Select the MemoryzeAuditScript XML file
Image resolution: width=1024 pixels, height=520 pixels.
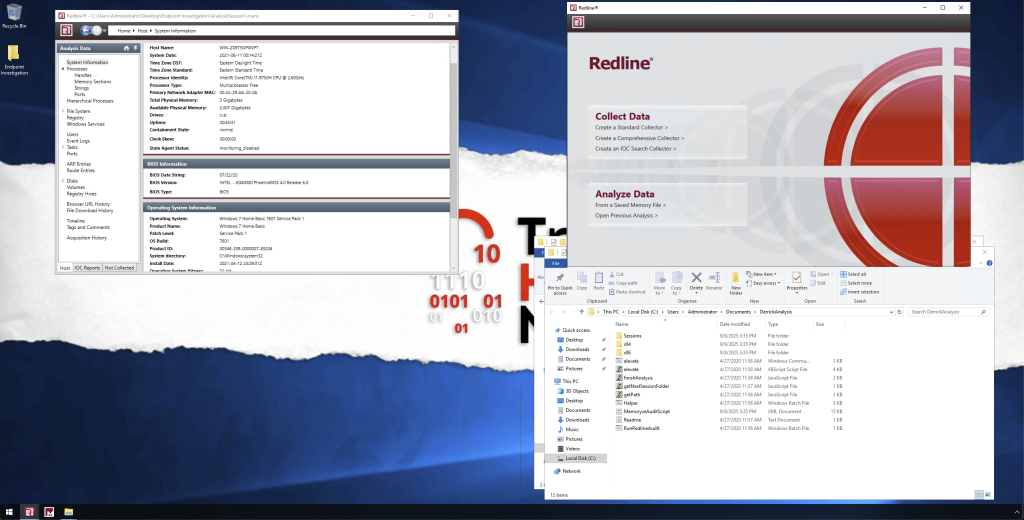coord(647,412)
